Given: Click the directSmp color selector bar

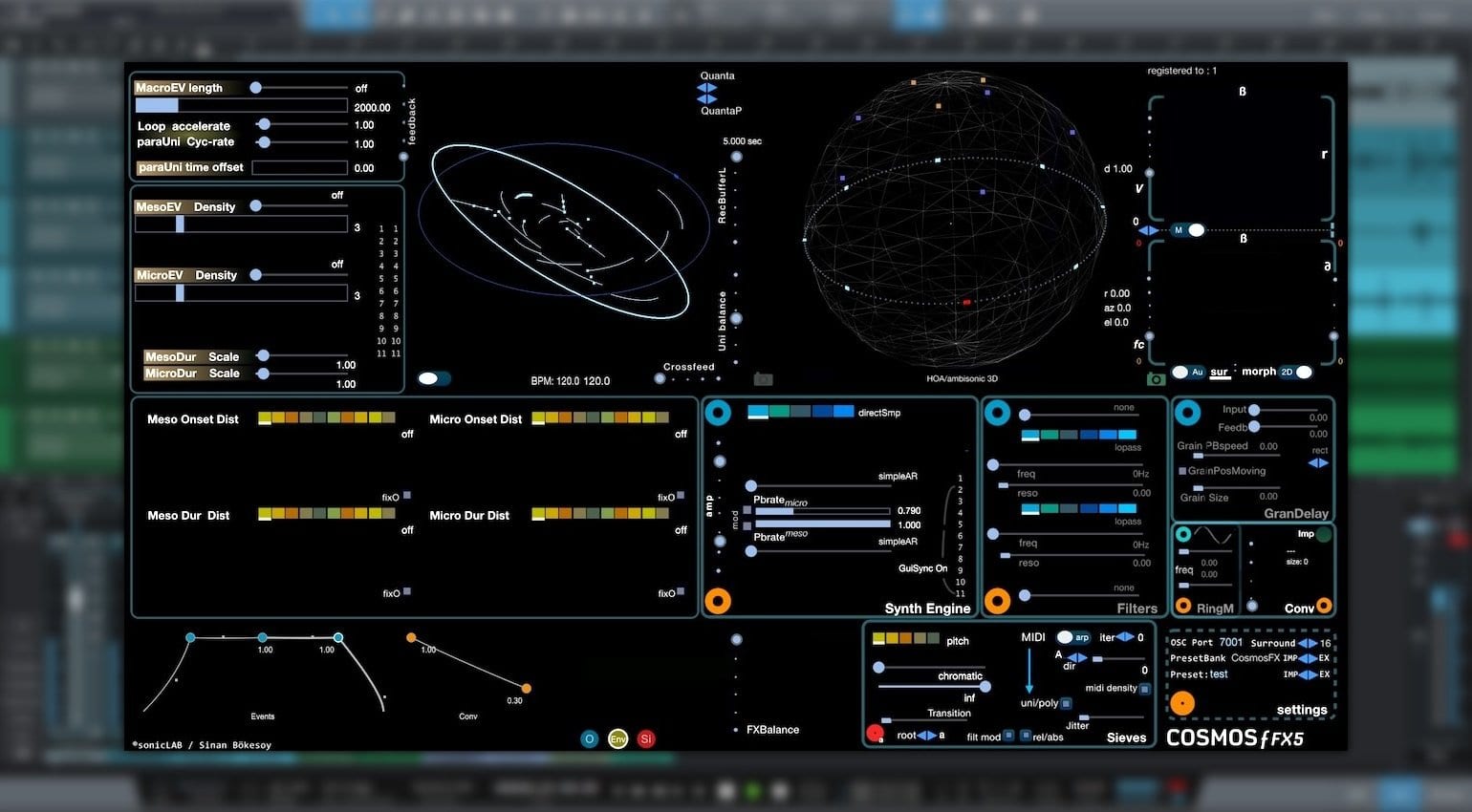Looking at the screenshot, I should click(x=801, y=412).
